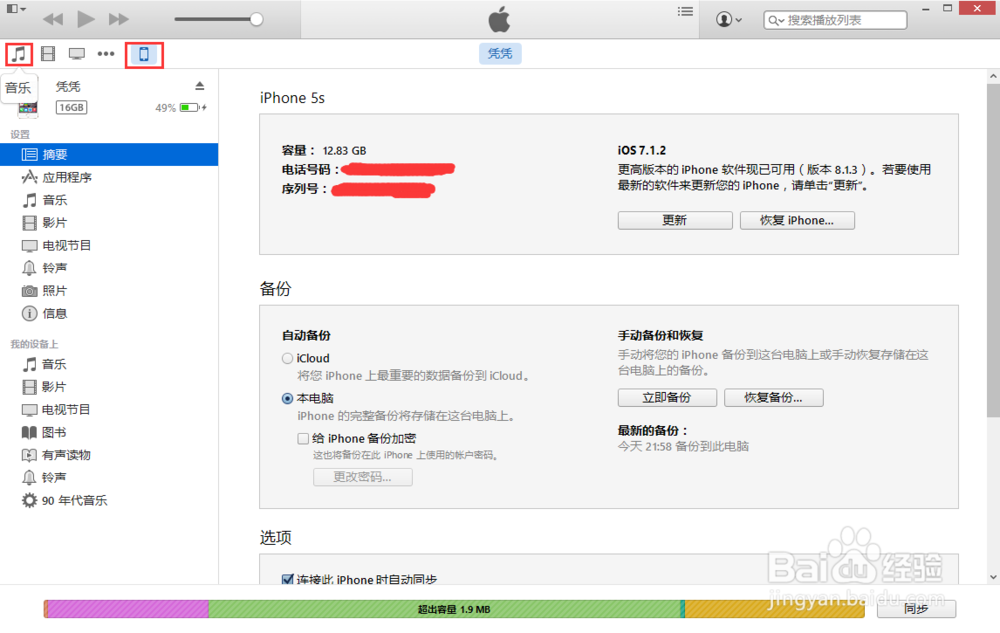The height and width of the screenshot is (633, 1000).
Task: Select the iCloud backup radio option
Action: point(288,359)
